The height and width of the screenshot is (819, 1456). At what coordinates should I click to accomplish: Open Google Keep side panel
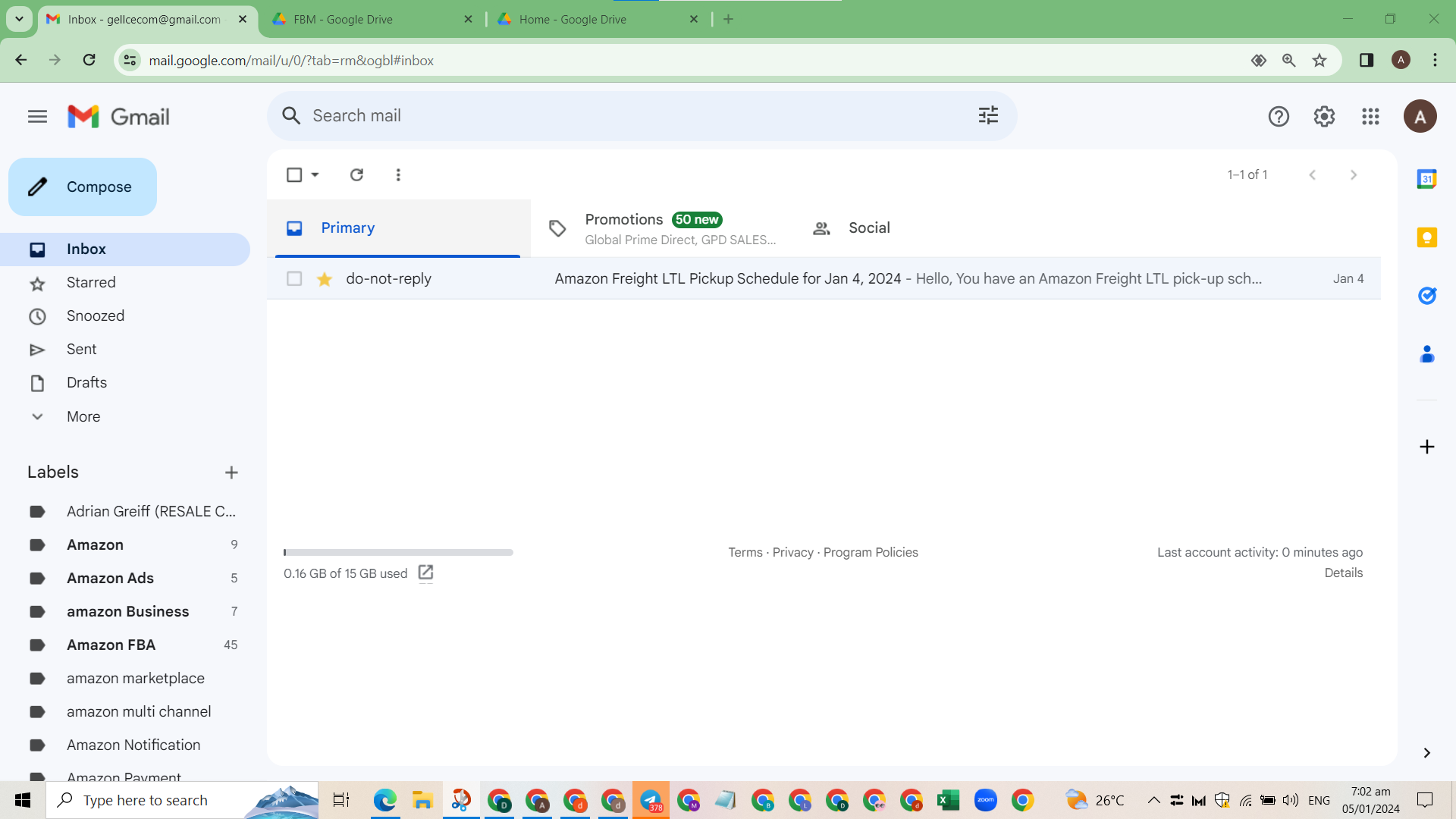1426,237
